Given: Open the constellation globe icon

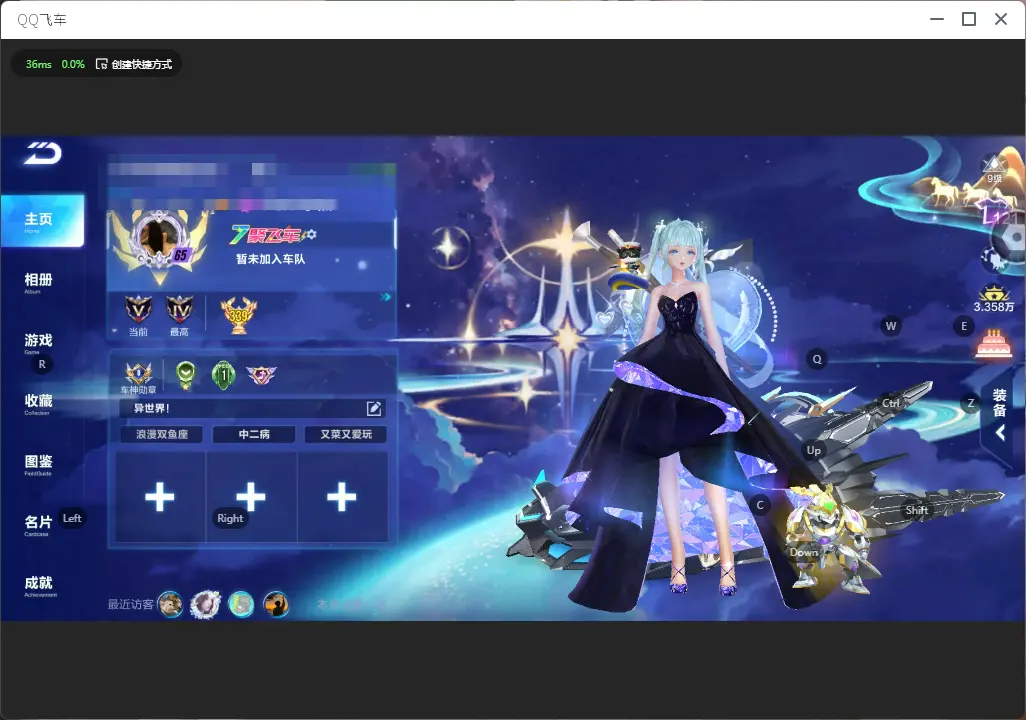Looking at the screenshot, I should point(995,261).
